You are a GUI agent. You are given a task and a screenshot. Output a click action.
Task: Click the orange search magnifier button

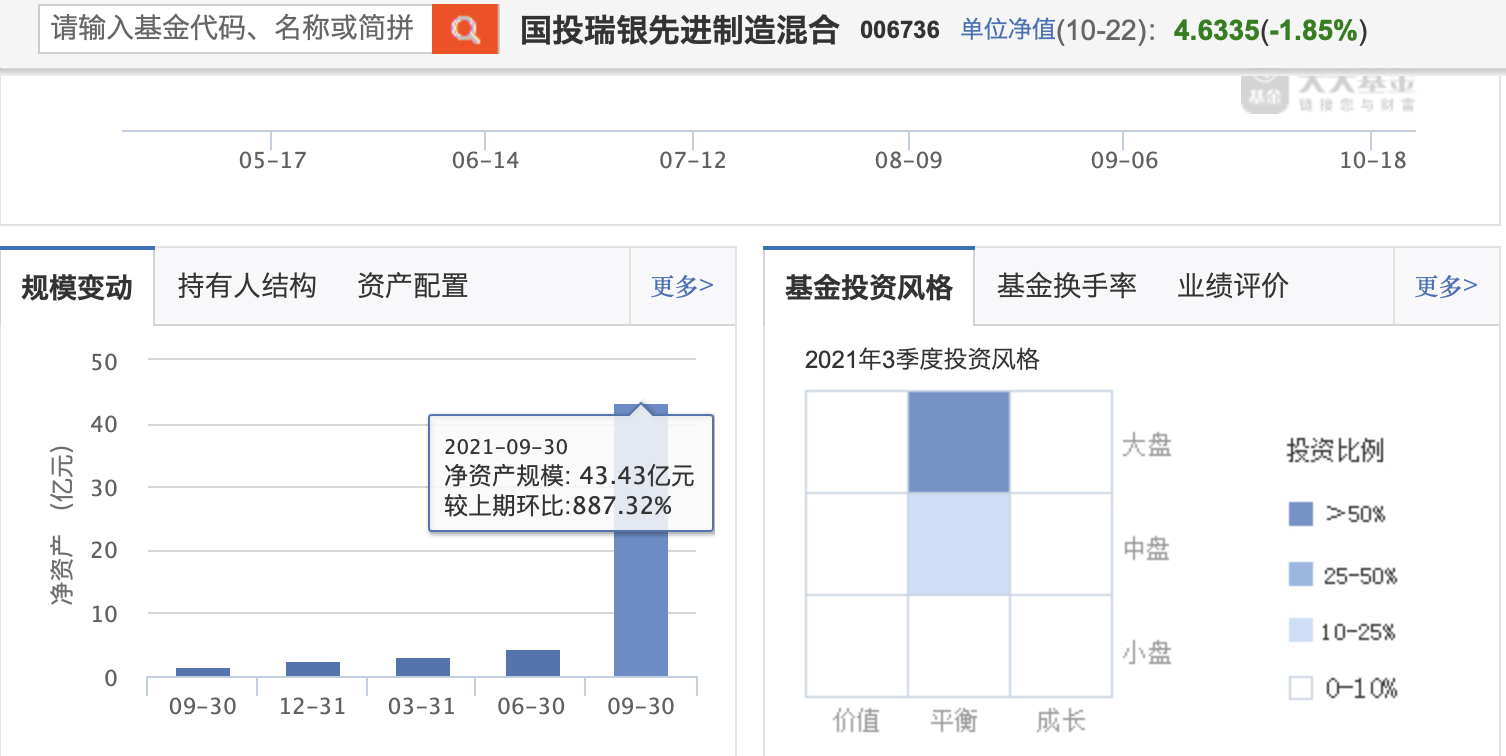point(465,30)
